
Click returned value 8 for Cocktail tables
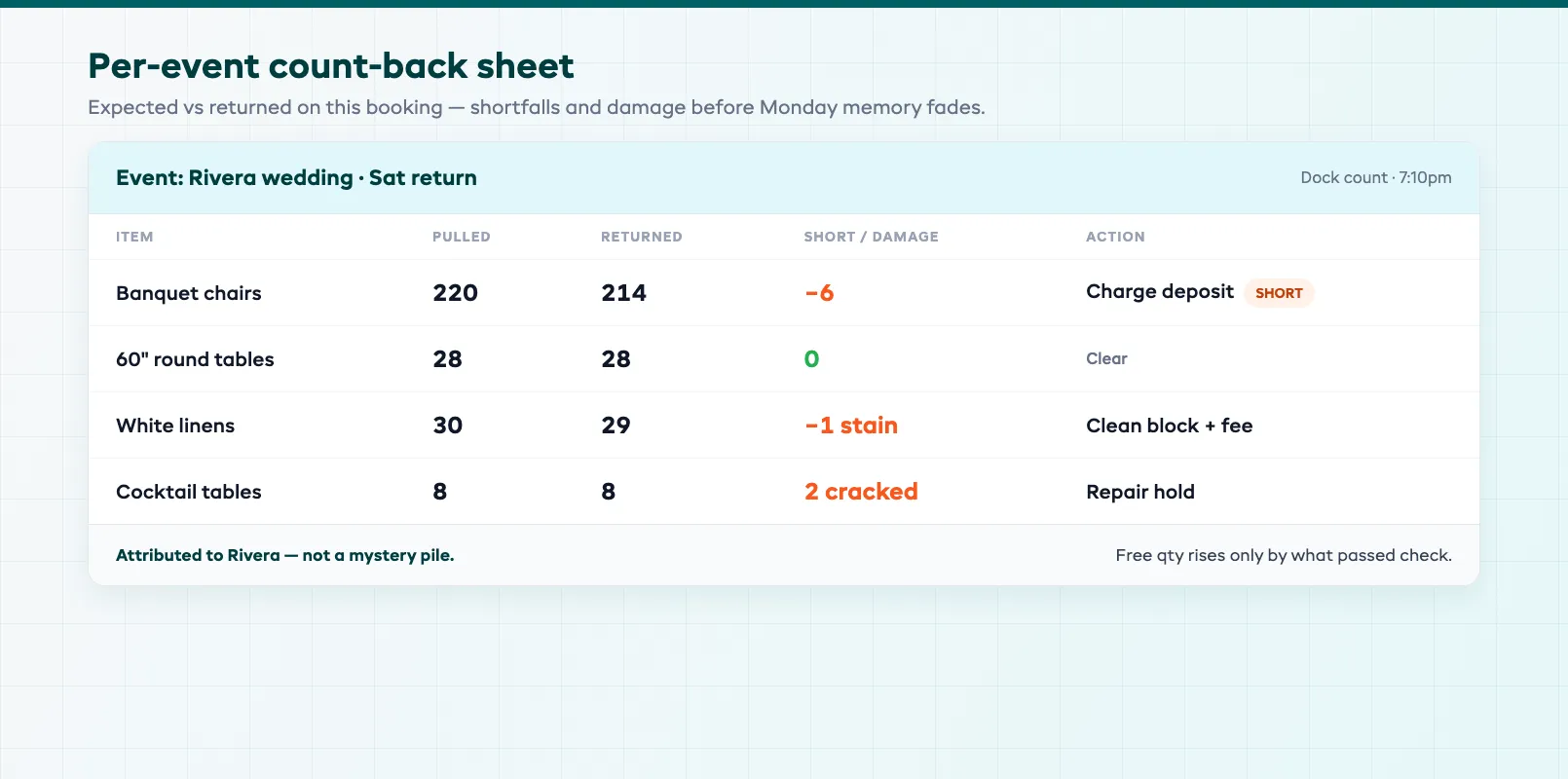609,492
